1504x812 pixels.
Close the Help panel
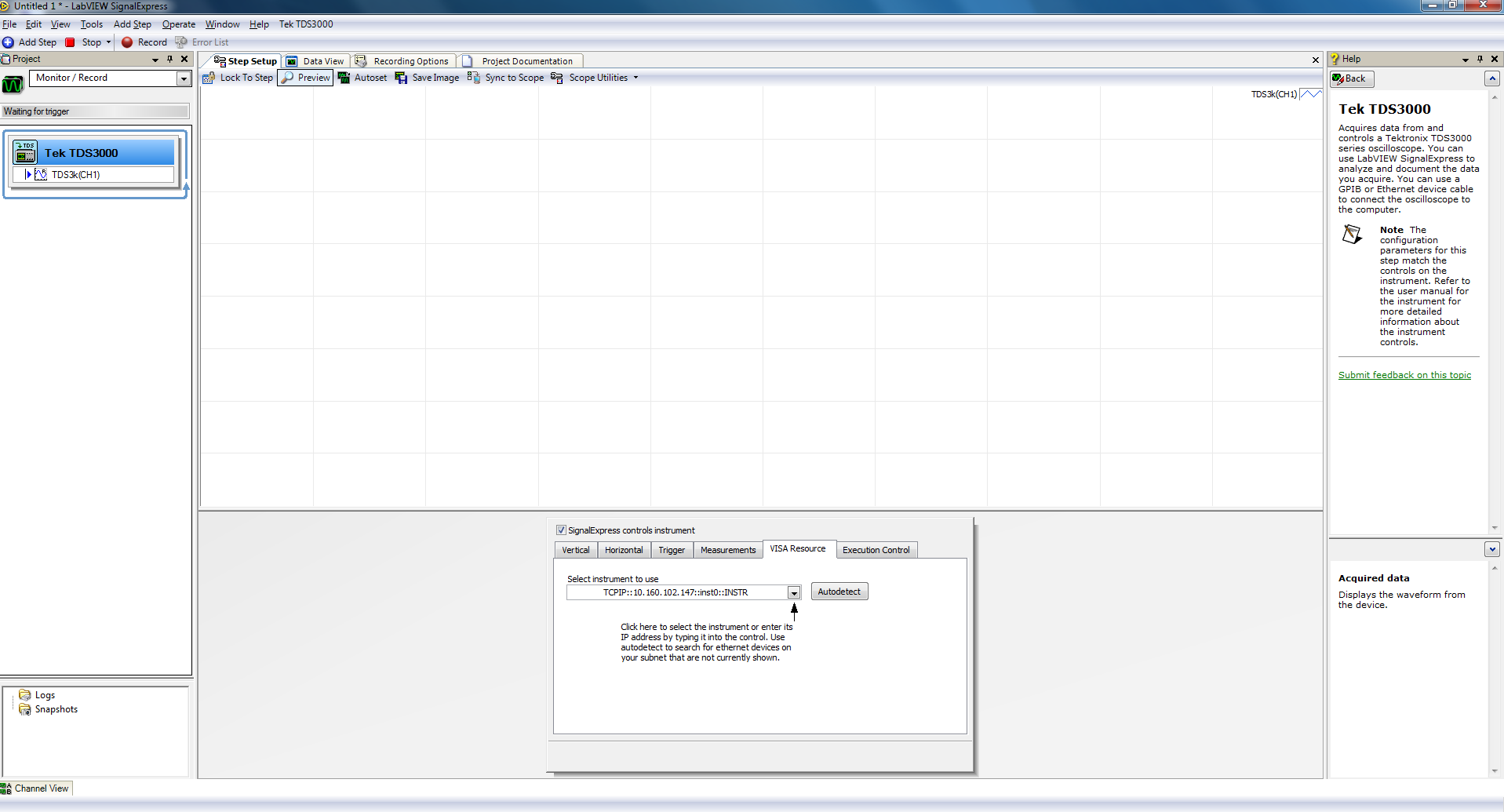(x=1495, y=59)
